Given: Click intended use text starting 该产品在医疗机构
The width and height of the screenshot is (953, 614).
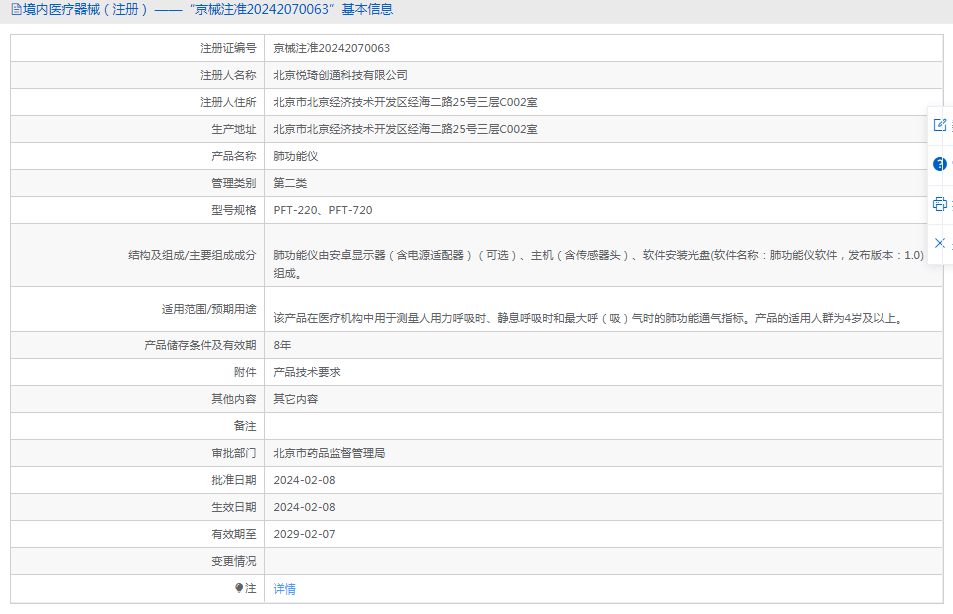Looking at the screenshot, I should point(589,318).
